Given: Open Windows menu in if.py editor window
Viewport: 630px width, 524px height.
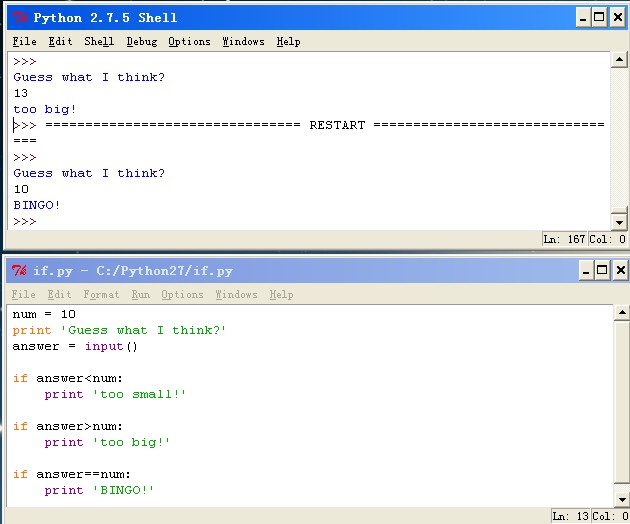Looking at the screenshot, I should coord(236,295).
